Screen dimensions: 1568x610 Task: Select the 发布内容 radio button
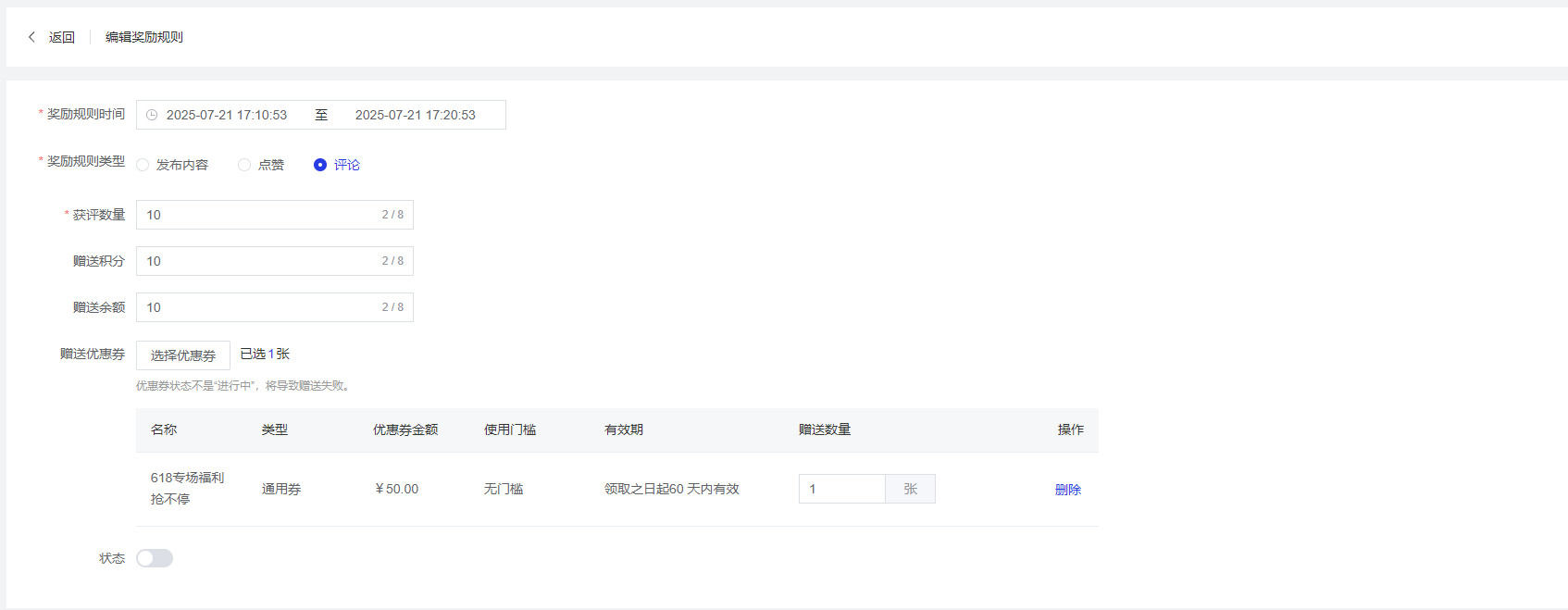tap(143, 165)
